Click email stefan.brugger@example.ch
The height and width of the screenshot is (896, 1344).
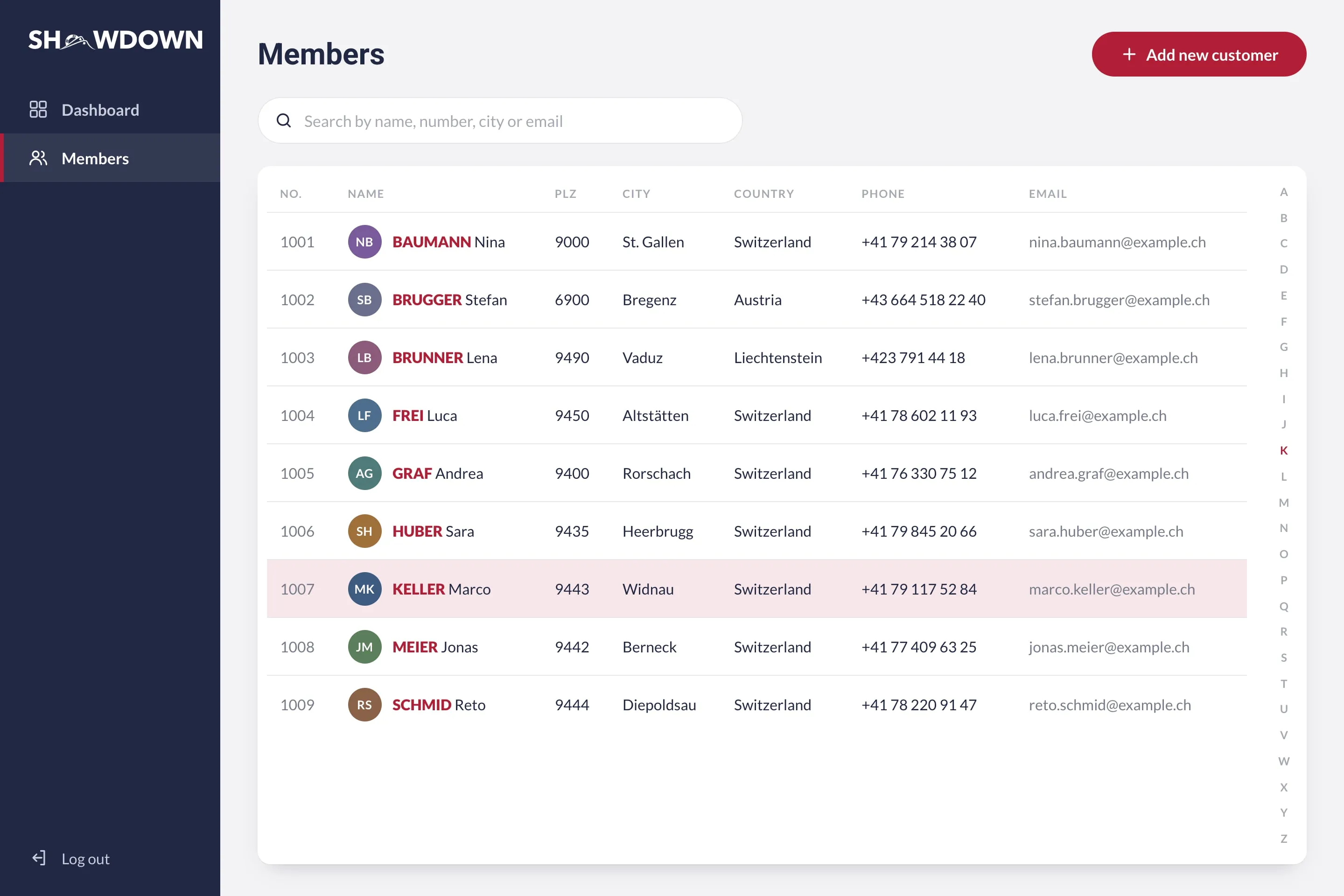(x=1119, y=300)
